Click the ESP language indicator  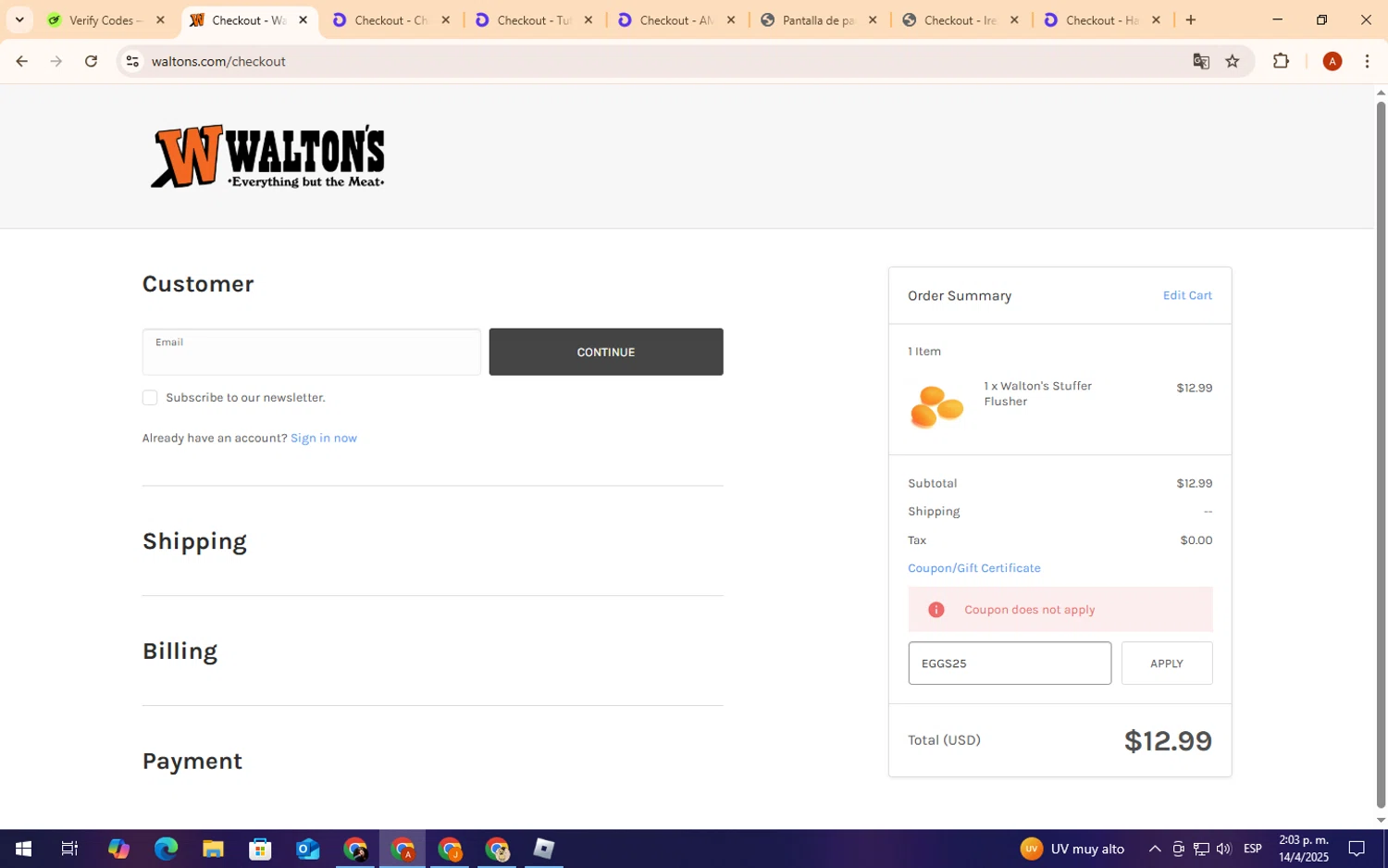point(1253,849)
